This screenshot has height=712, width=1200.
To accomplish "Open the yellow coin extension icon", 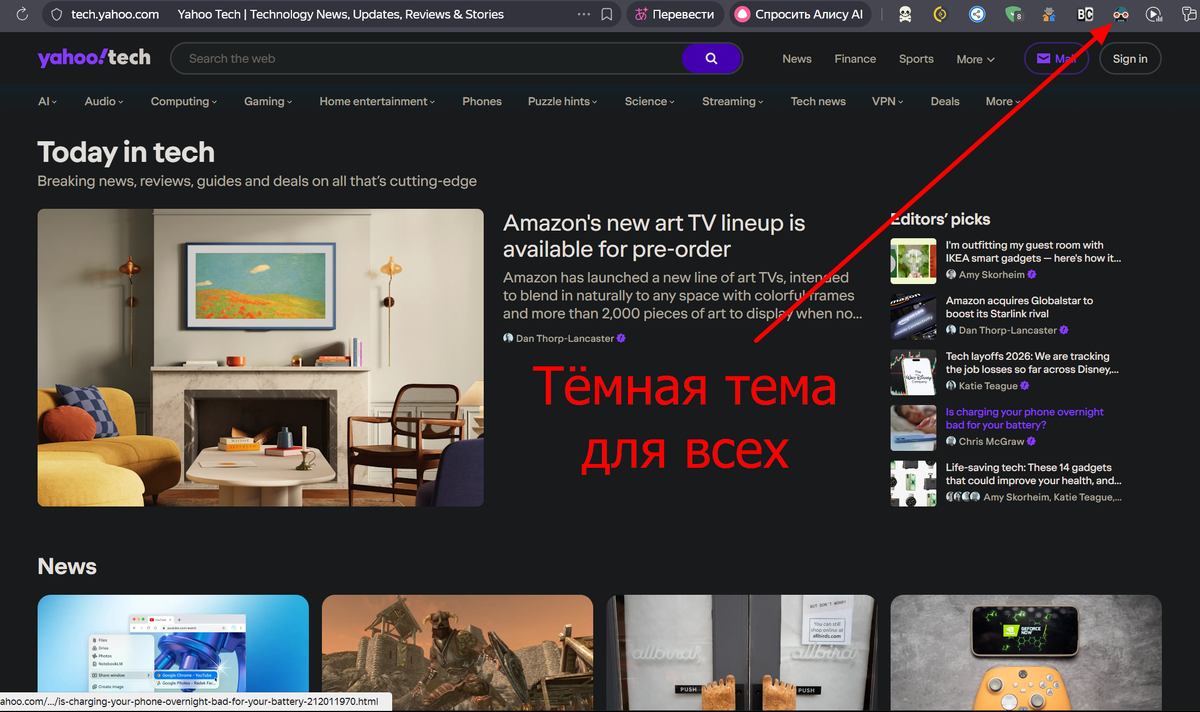I will [x=940, y=15].
